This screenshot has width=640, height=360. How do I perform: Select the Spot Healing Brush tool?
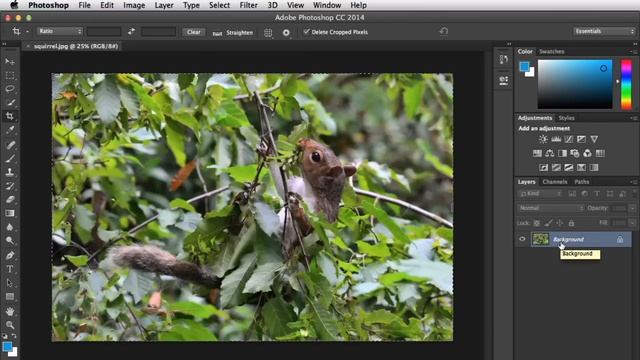[10, 145]
